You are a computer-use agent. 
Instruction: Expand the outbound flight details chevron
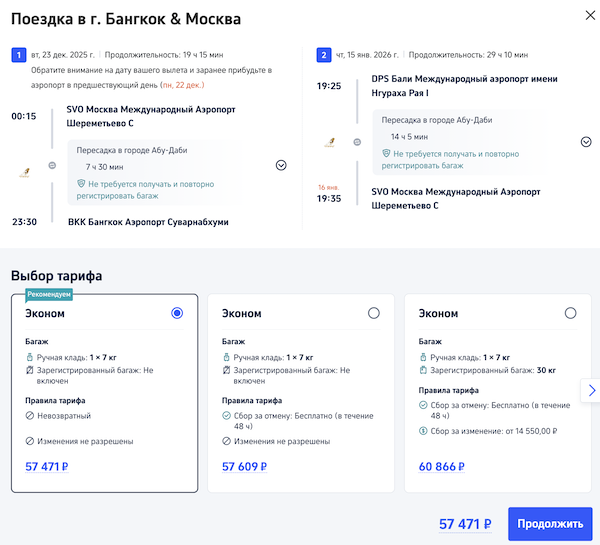pyautogui.click(x=281, y=165)
